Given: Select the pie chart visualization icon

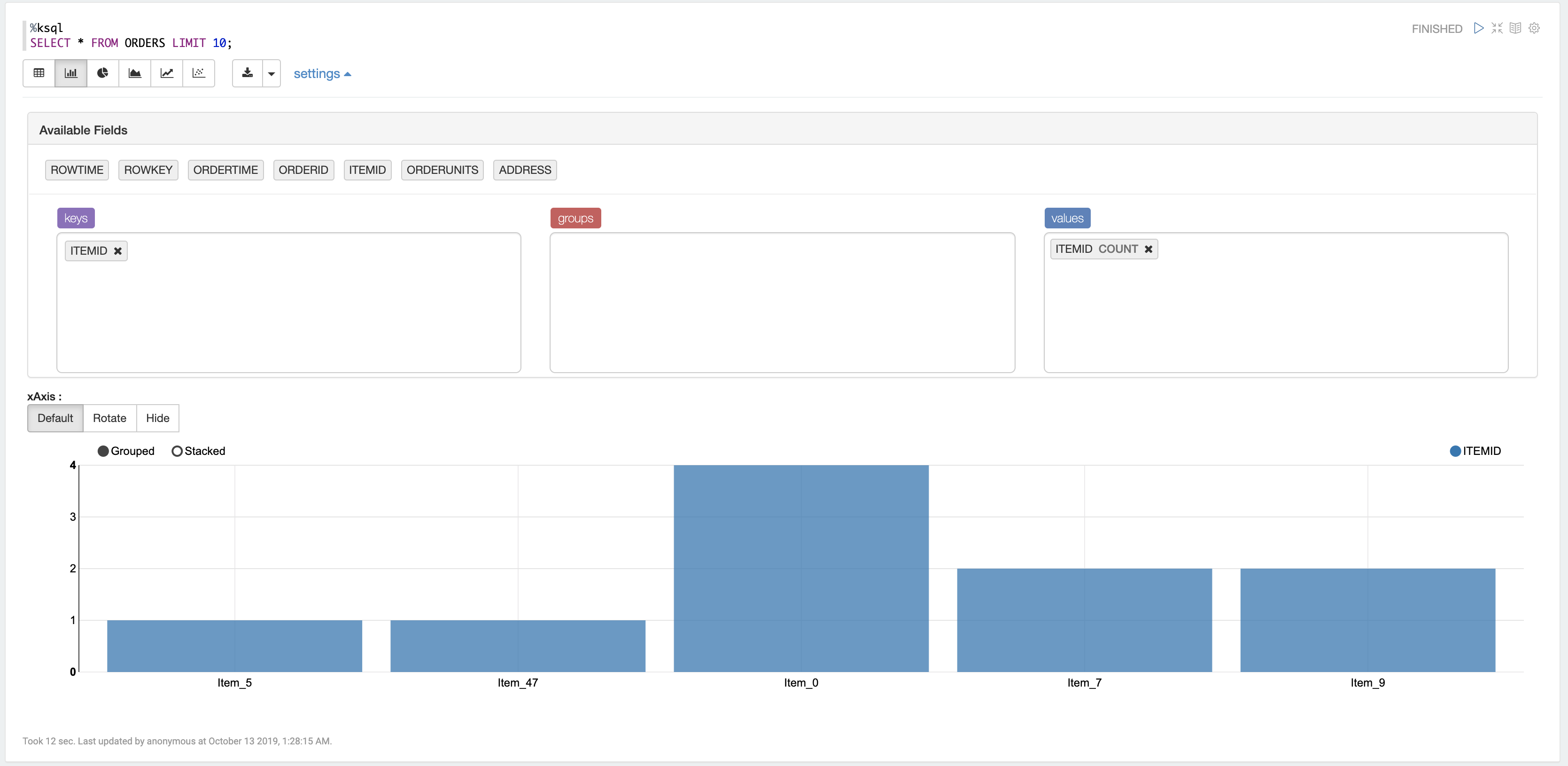Looking at the screenshot, I should [103, 73].
